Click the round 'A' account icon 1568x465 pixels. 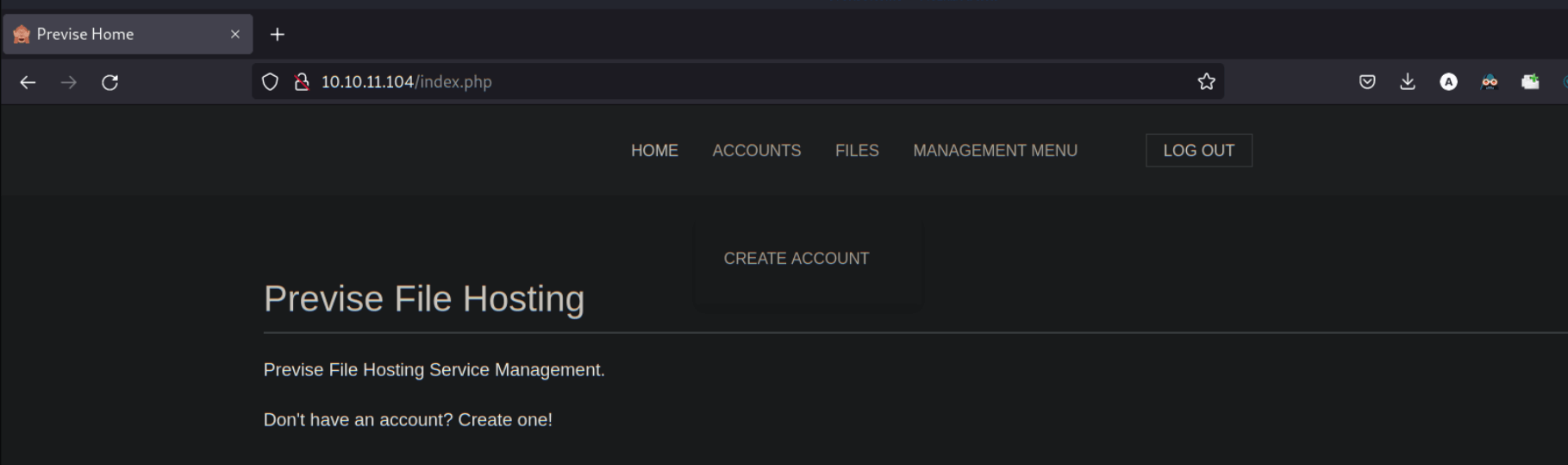[x=1448, y=82]
